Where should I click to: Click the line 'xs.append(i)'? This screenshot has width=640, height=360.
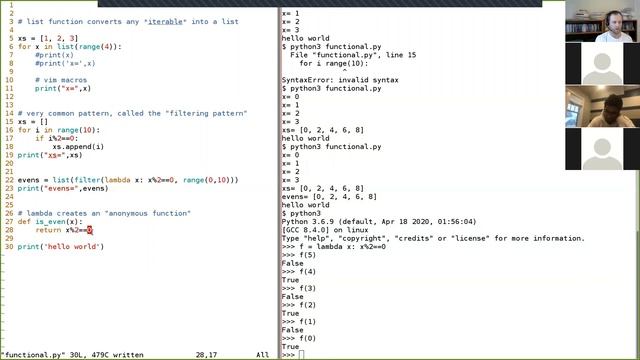(x=78, y=147)
